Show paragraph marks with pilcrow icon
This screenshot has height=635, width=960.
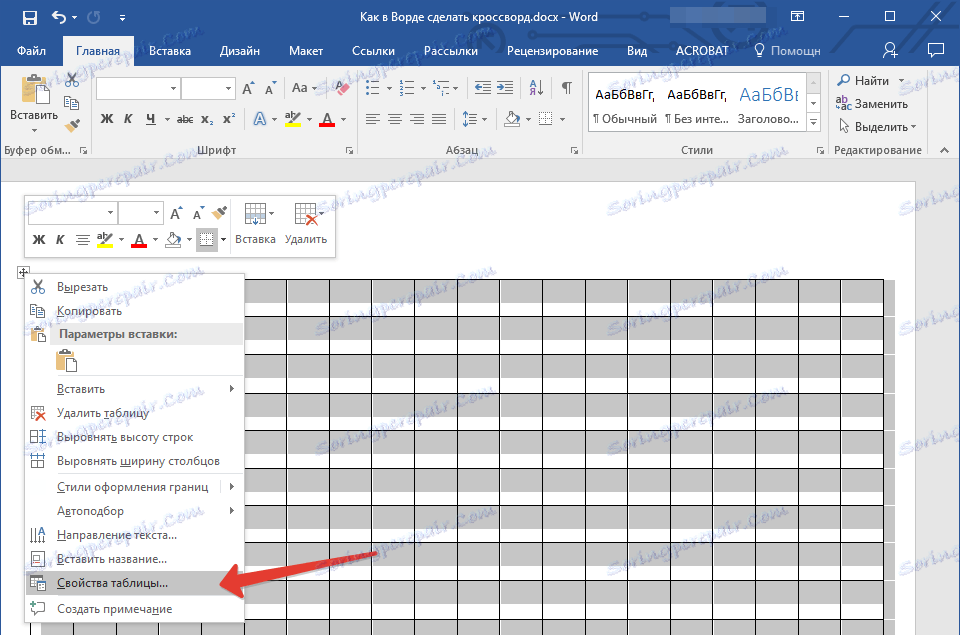click(x=566, y=89)
